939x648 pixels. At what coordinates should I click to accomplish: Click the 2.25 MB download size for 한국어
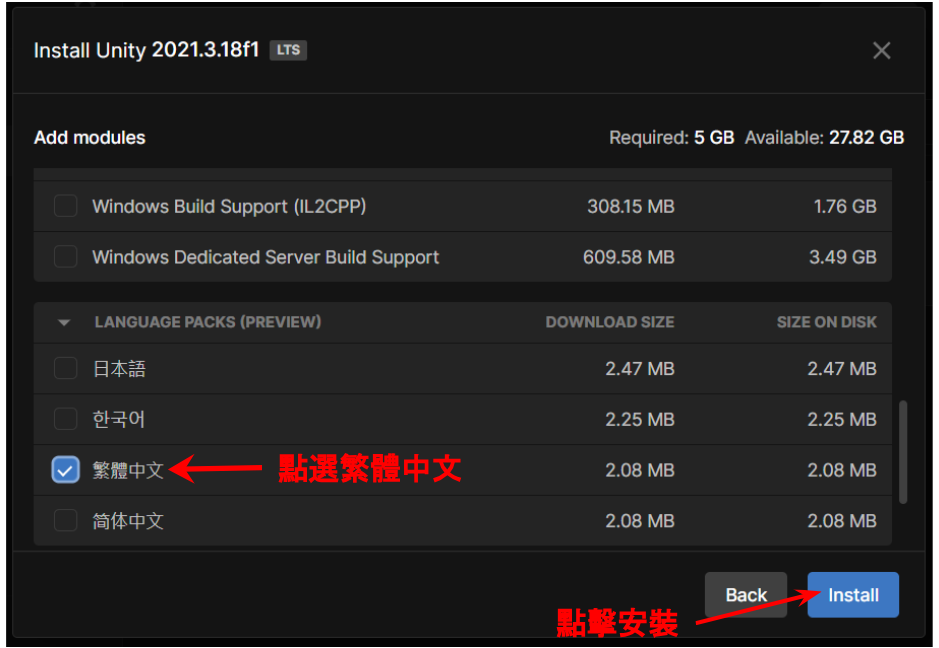[640, 420]
